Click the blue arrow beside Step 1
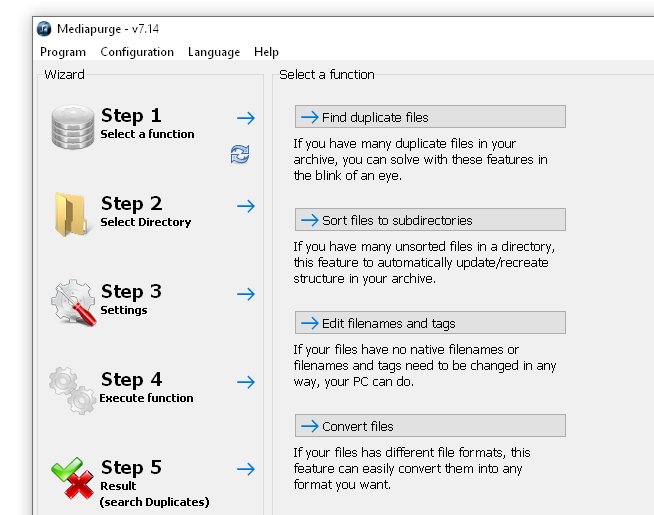This screenshot has width=654, height=515. tap(246, 118)
